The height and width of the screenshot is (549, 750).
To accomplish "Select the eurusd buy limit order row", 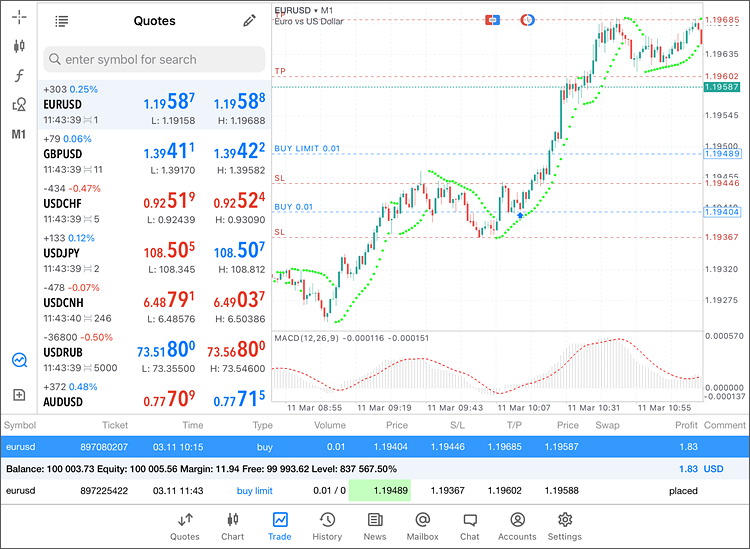I will coord(374,491).
